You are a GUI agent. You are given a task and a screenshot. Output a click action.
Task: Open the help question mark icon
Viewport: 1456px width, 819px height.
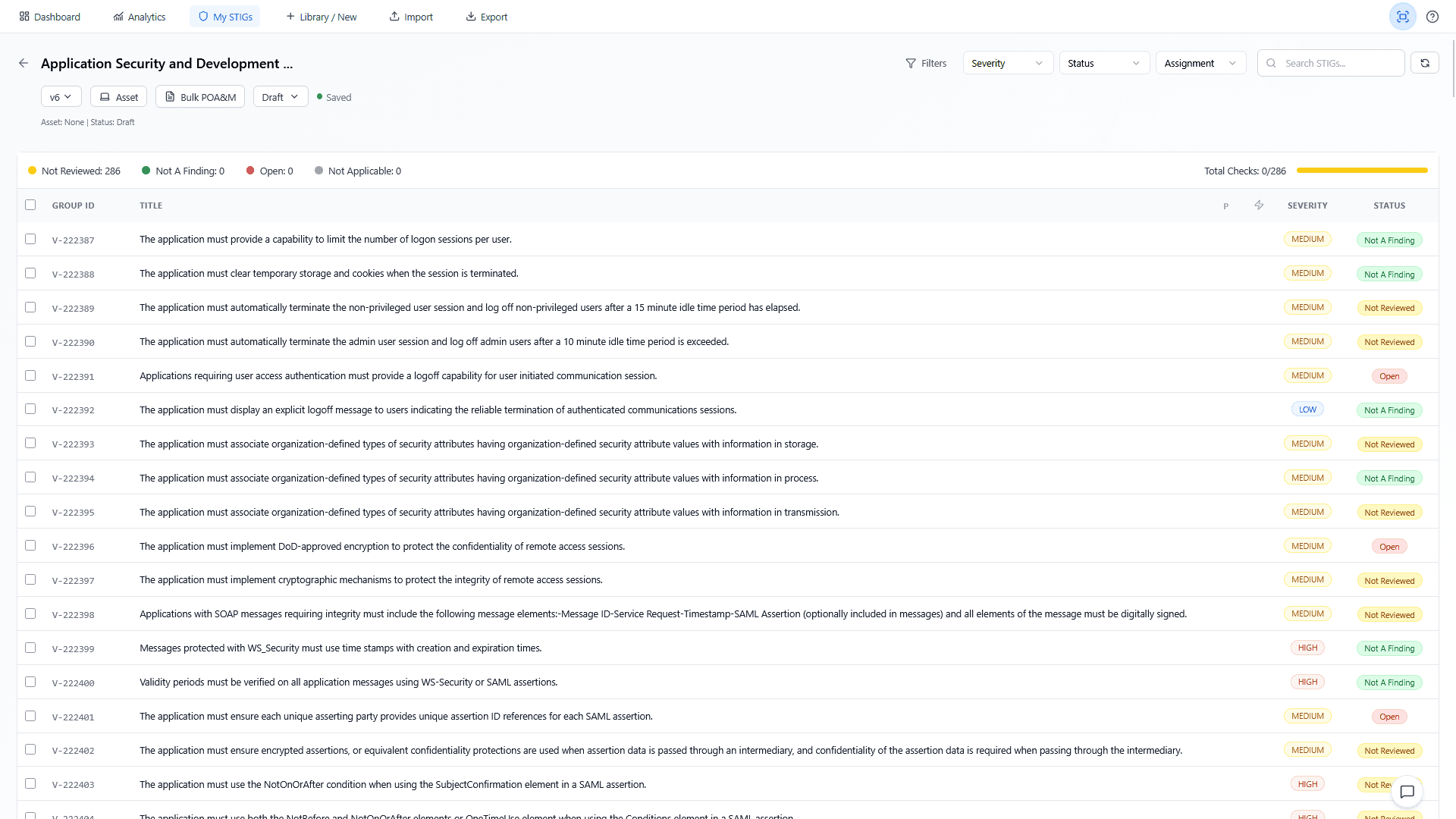click(1432, 16)
